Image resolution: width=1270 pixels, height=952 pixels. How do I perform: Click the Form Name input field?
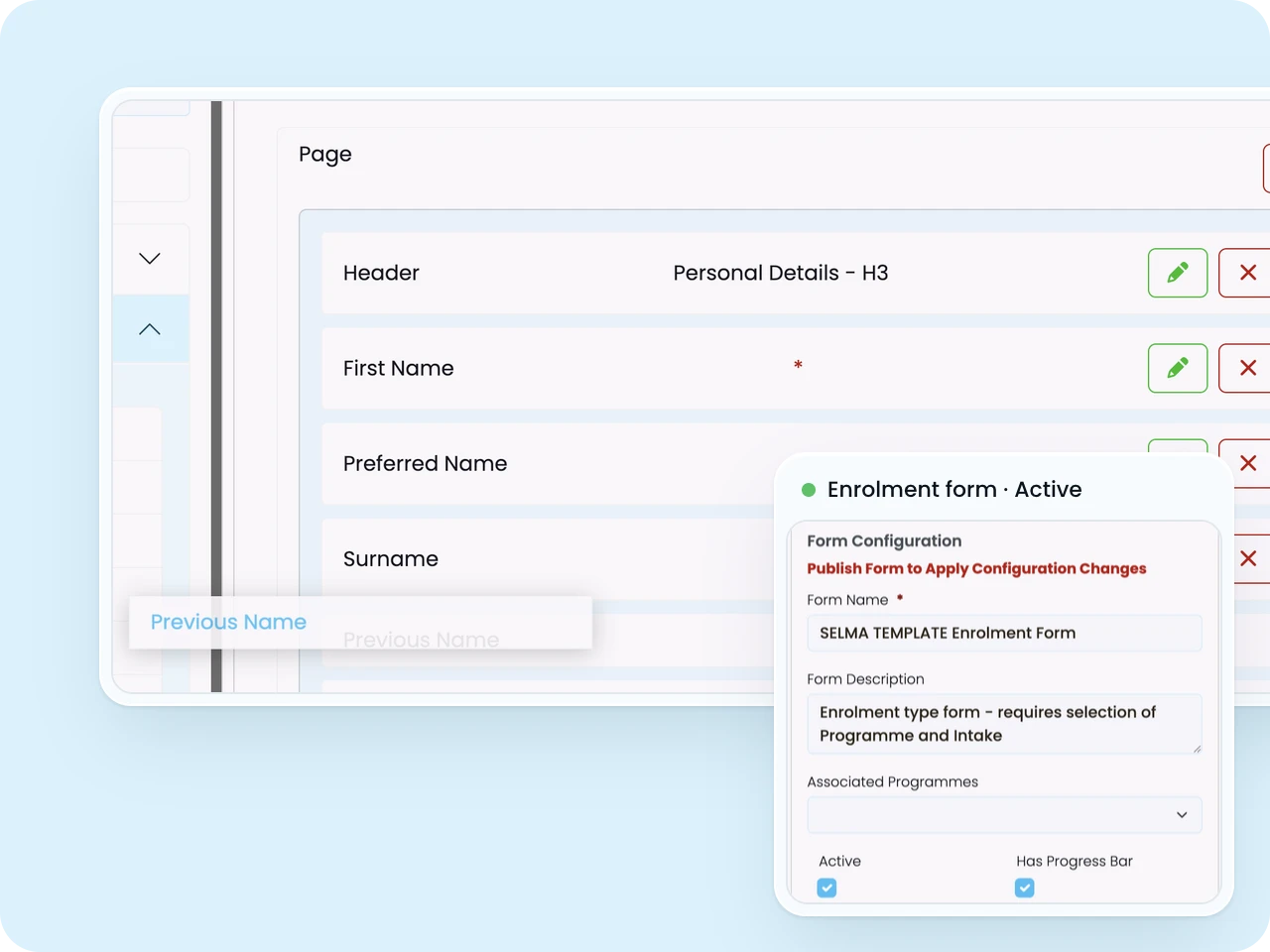click(x=1004, y=633)
